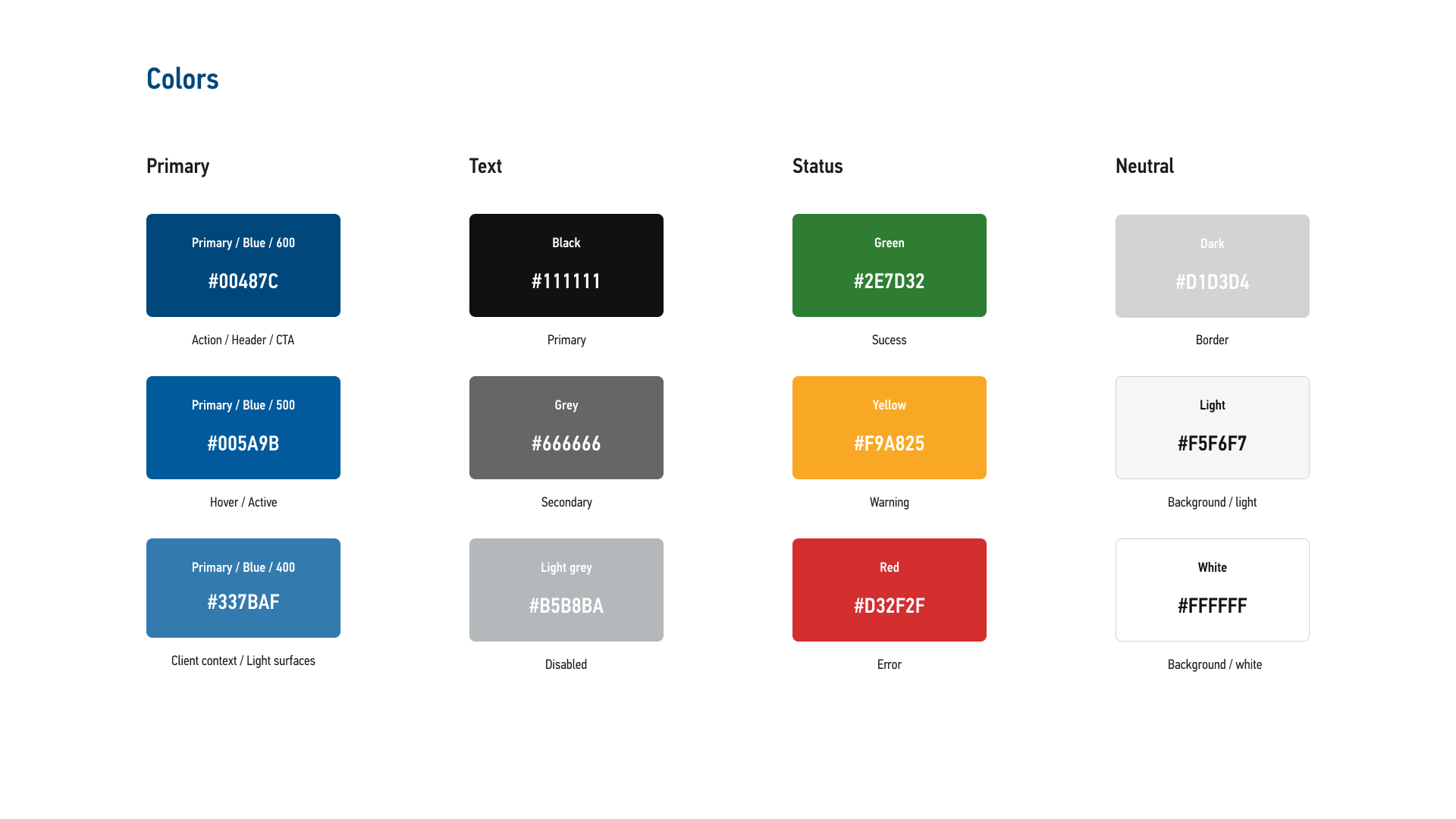Select the Status column heading
Screen dimensions: 1456x819
(x=817, y=166)
